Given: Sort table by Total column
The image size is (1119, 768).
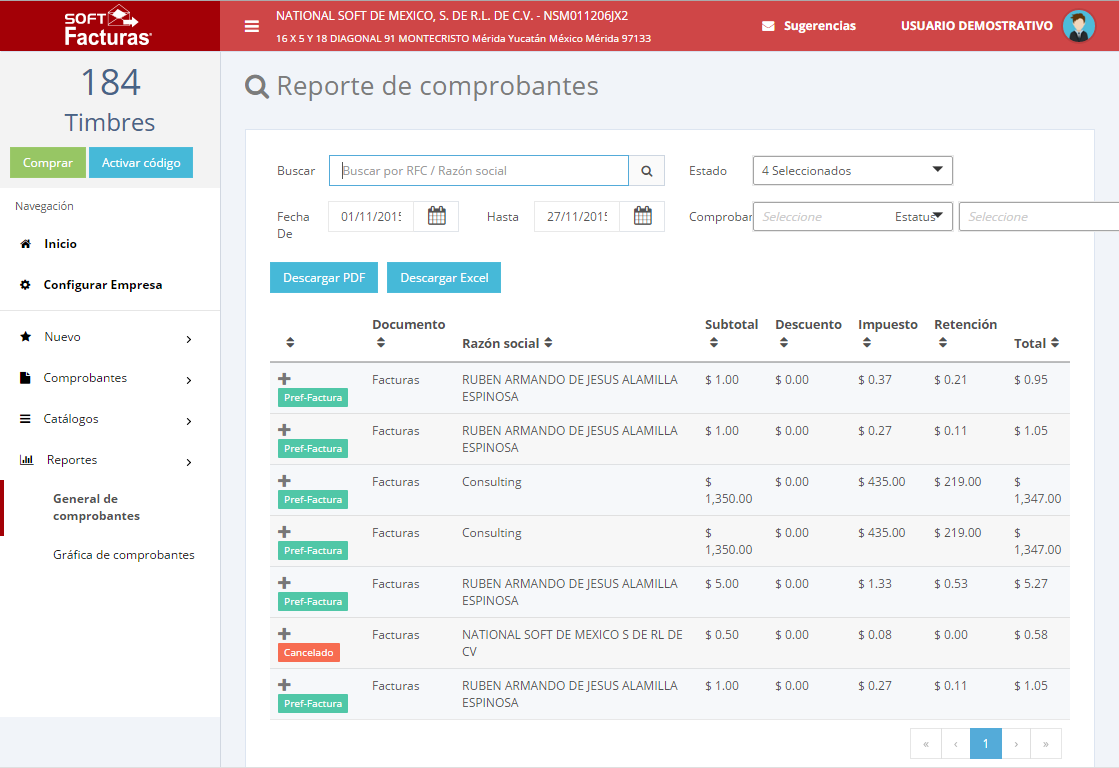Looking at the screenshot, I should (x=1054, y=343).
